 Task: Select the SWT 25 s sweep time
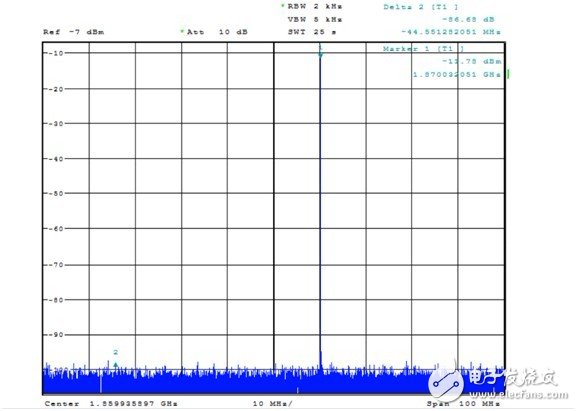pyautogui.click(x=312, y=32)
